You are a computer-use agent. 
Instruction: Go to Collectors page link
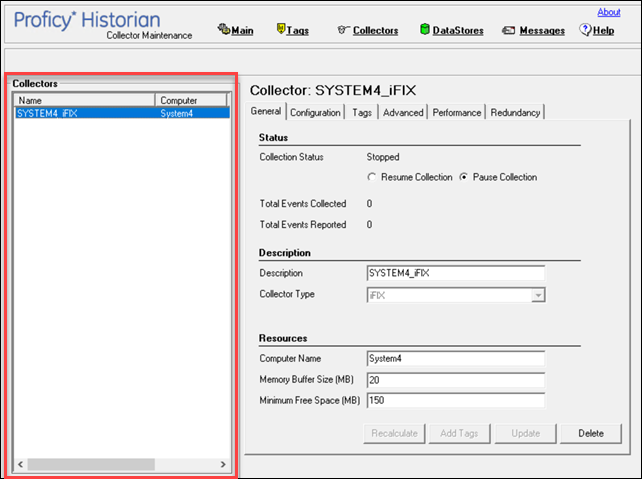coord(375,31)
